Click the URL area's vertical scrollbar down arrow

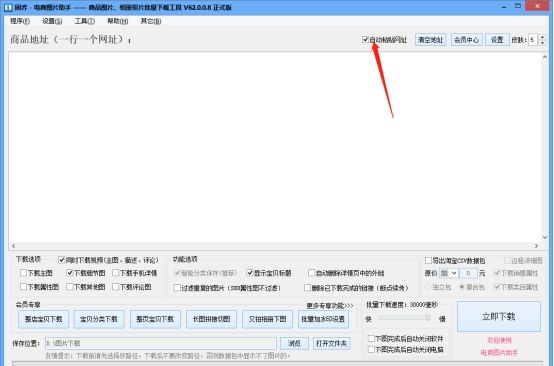point(544,237)
